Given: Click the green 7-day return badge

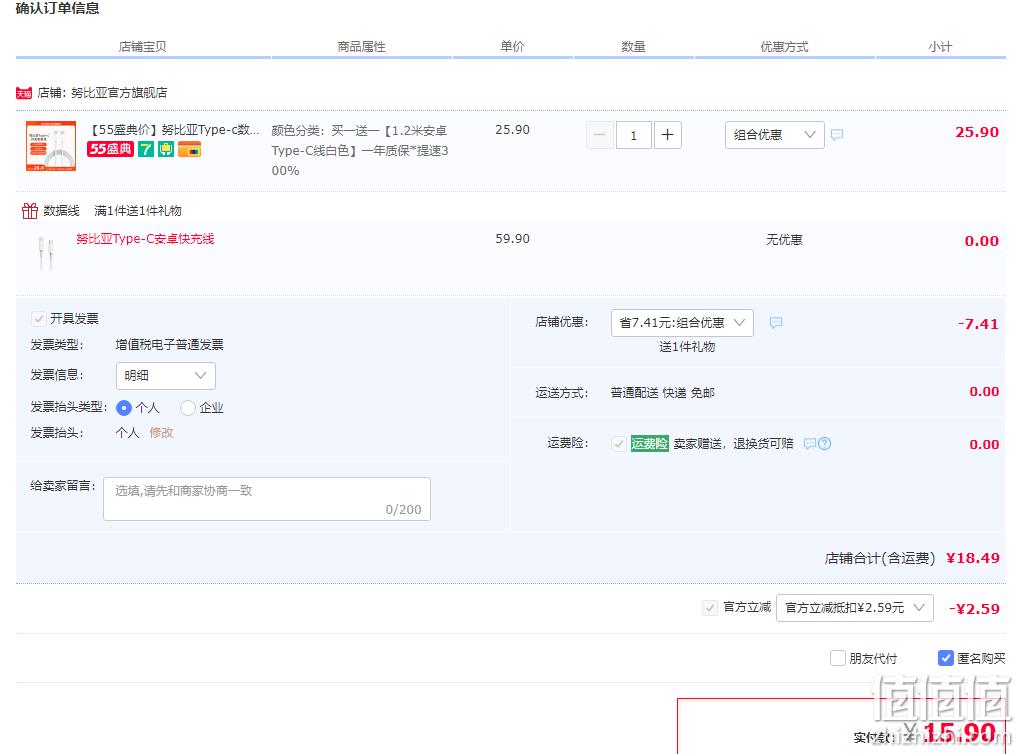Looking at the screenshot, I should [x=146, y=149].
